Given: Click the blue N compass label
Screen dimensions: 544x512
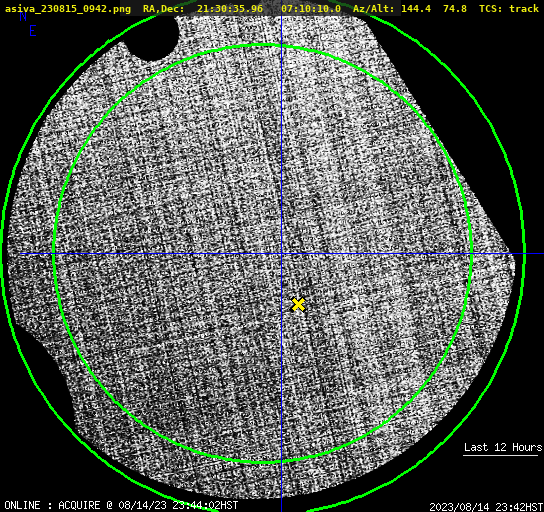Looking at the screenshot, I should 23,16.
